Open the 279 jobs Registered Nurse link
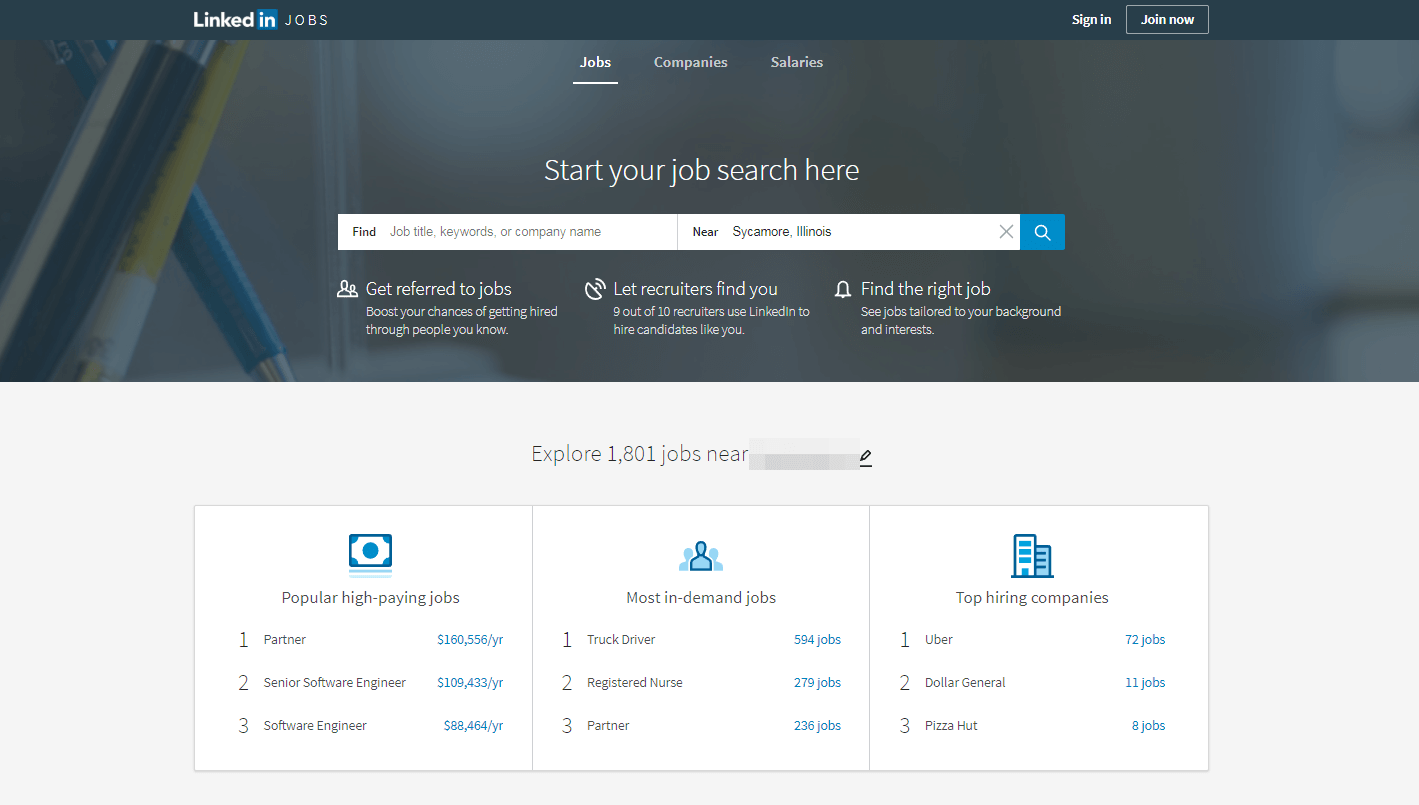 coord(817,683)
